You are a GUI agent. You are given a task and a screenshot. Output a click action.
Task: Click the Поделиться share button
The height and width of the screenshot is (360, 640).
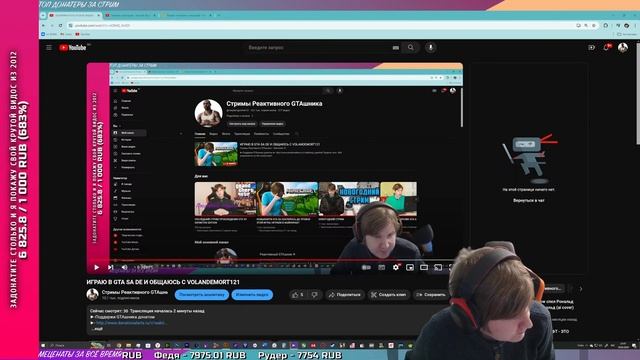point(345,295)
